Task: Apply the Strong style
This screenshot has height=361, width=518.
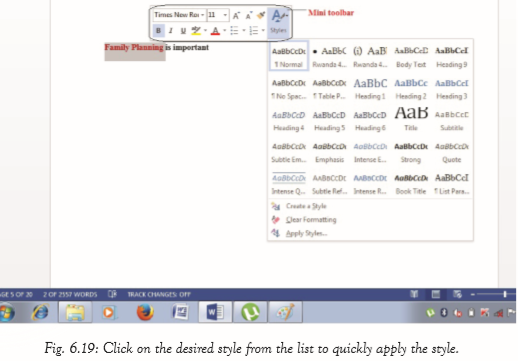Action: pyautogui.click(x=411, y=152)
